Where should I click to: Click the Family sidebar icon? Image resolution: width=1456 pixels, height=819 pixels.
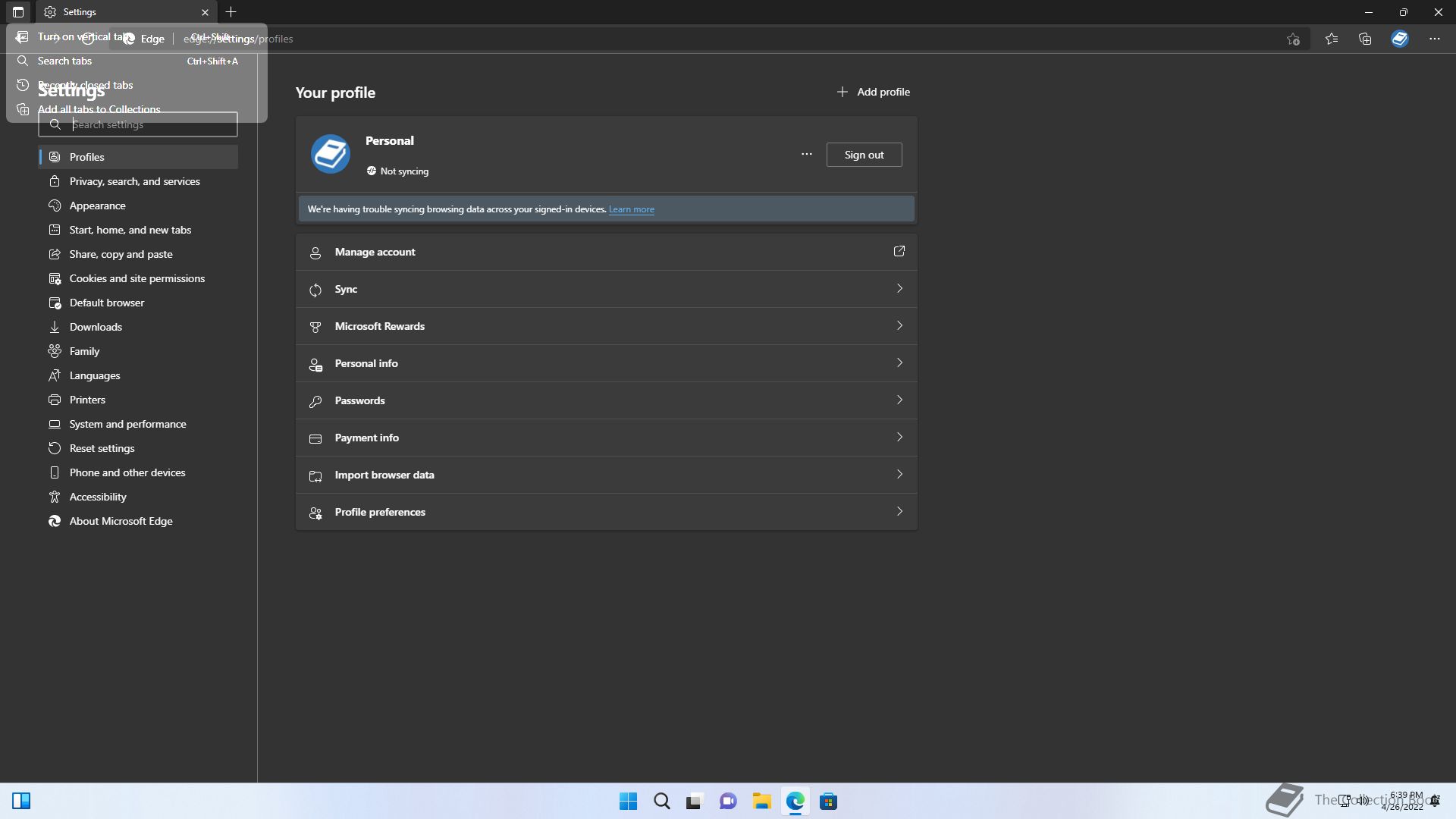pos(55,351)
